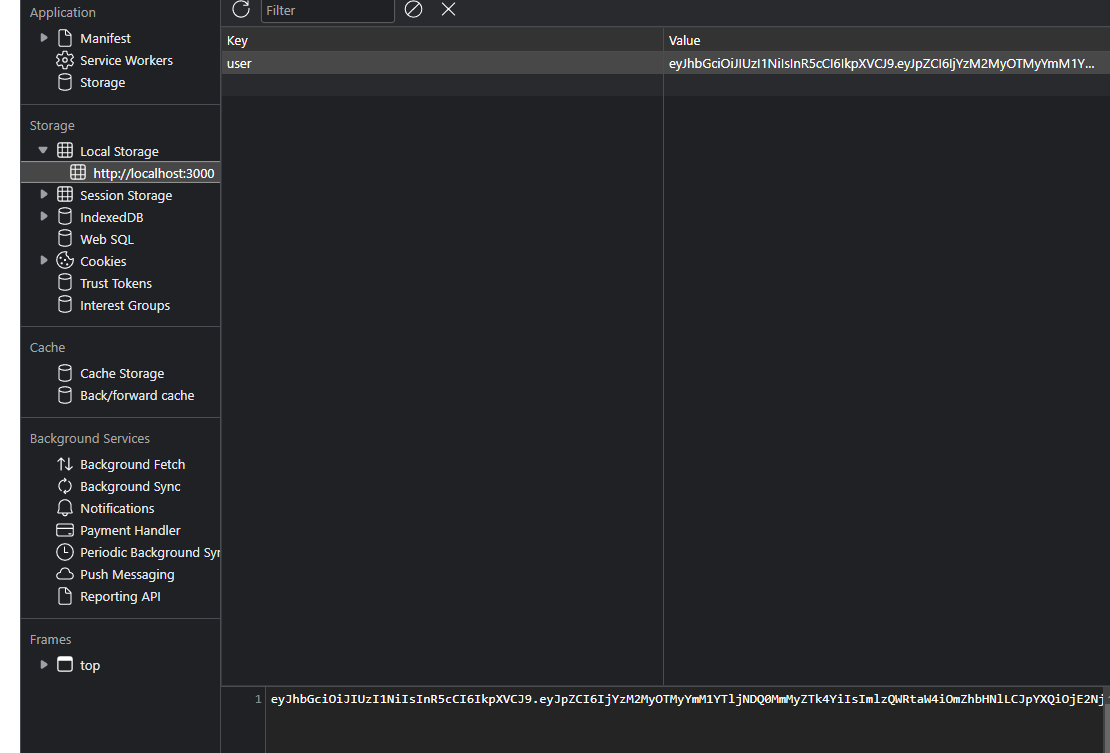The image size is (1110, 753).
Task: Expand the top frame node
Action: pyautogui.click(x=44, y=665)
